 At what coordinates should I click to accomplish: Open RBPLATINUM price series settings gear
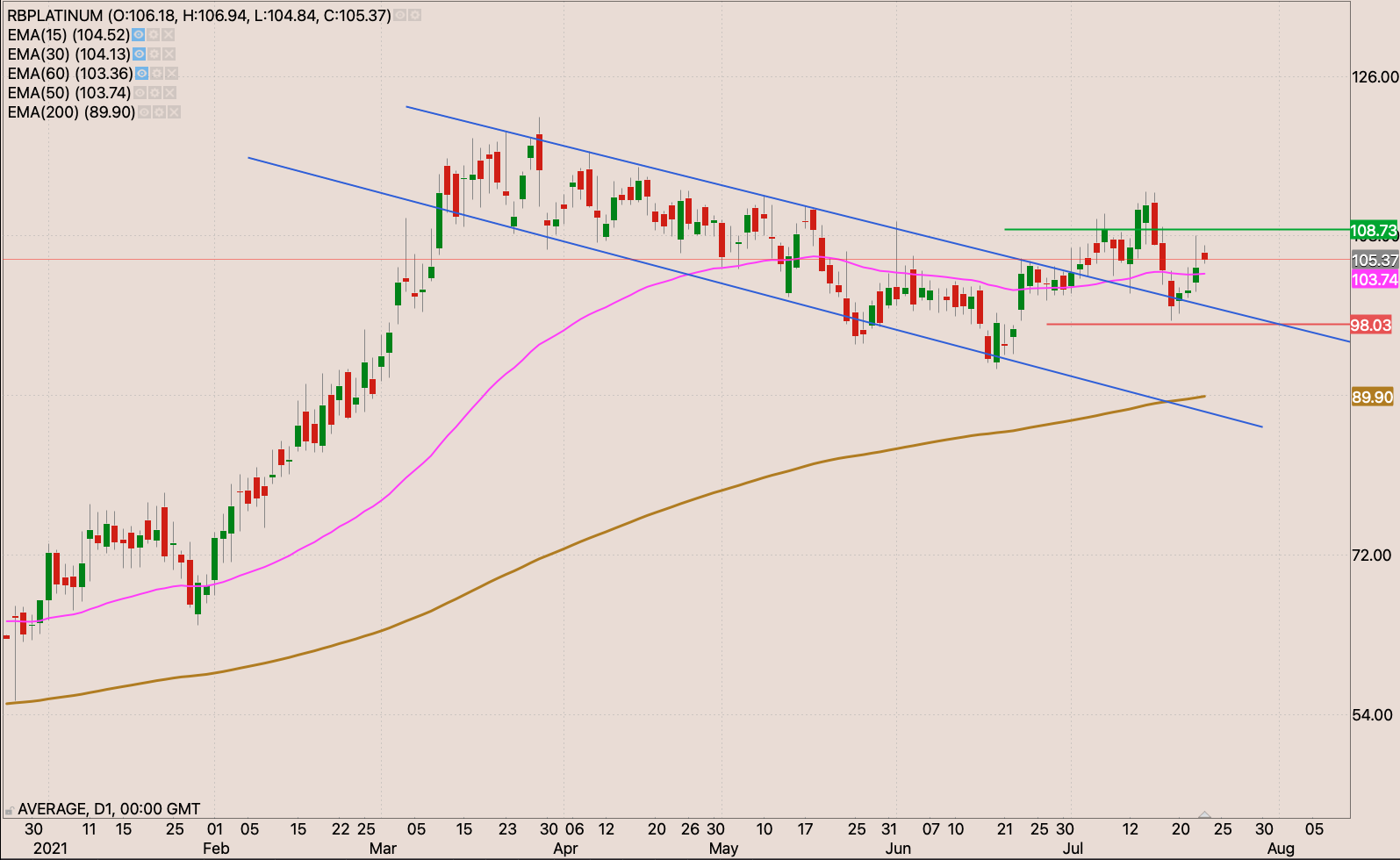tap(414, 16)
